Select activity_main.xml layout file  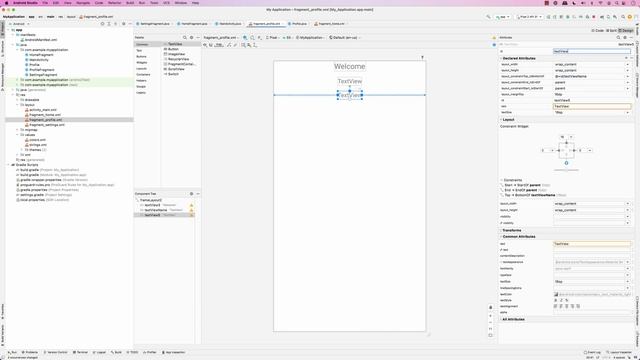[x=41, y=110]
